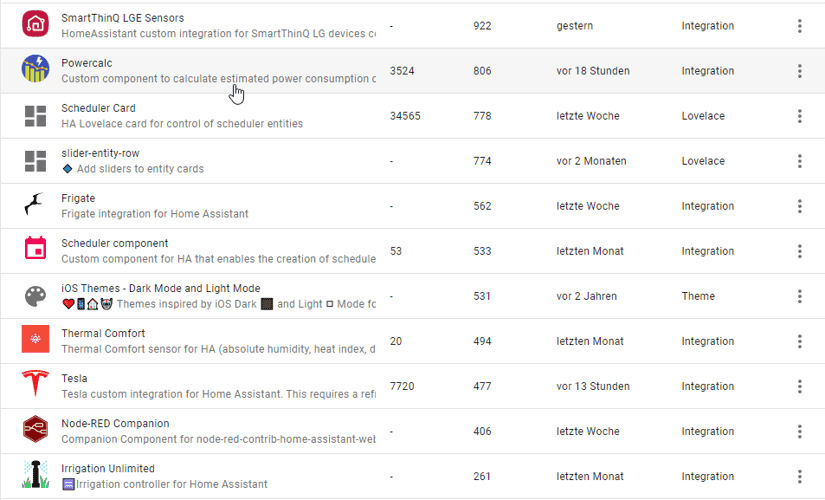Click the Scheduler component calendar icon

point(36,251)
